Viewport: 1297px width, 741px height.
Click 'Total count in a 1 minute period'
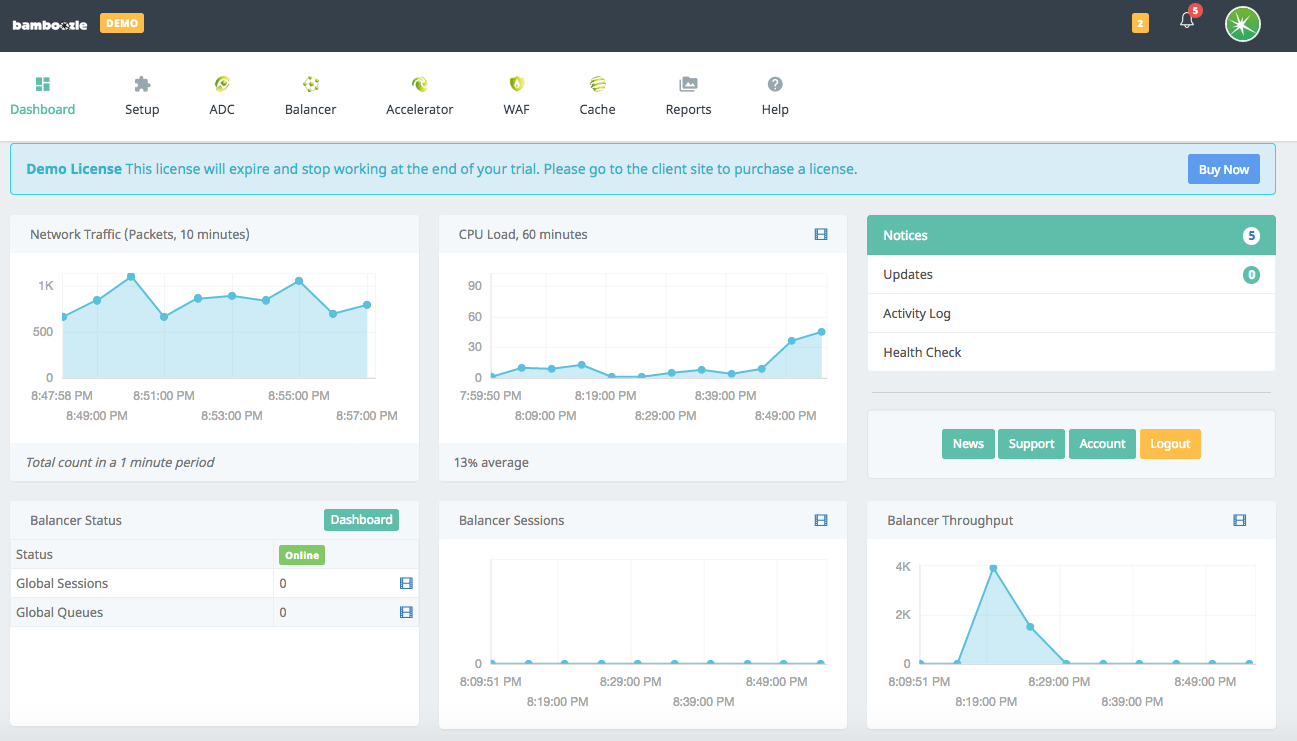click(x=120, y=463)
